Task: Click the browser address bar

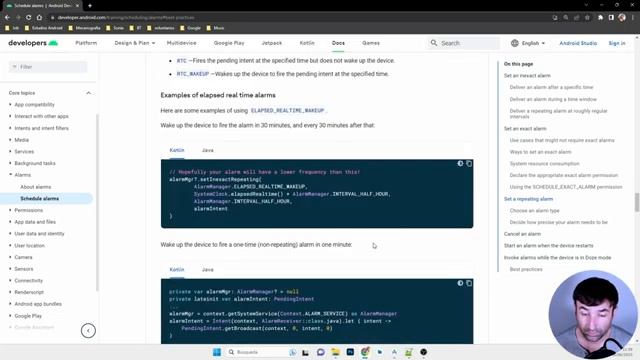Action: tap(300, 18)
